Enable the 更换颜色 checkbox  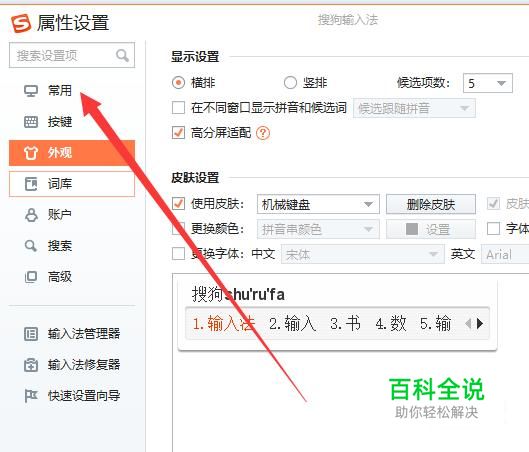pos(178,229)
